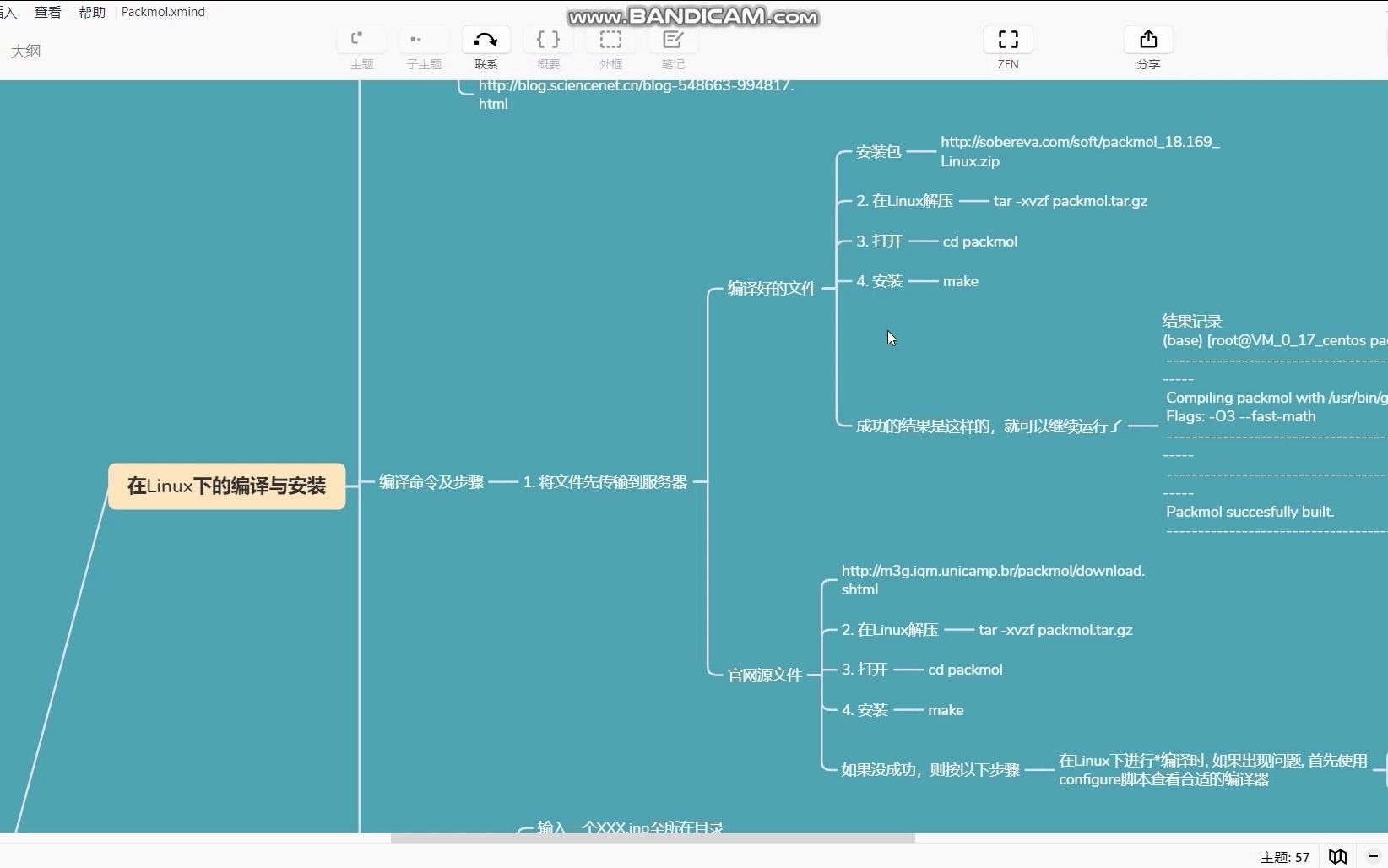Image resolution: width=1388 pixels, height=868 pixels.
Task: Select the 官网源文件 topic
Action: point(765,675)
